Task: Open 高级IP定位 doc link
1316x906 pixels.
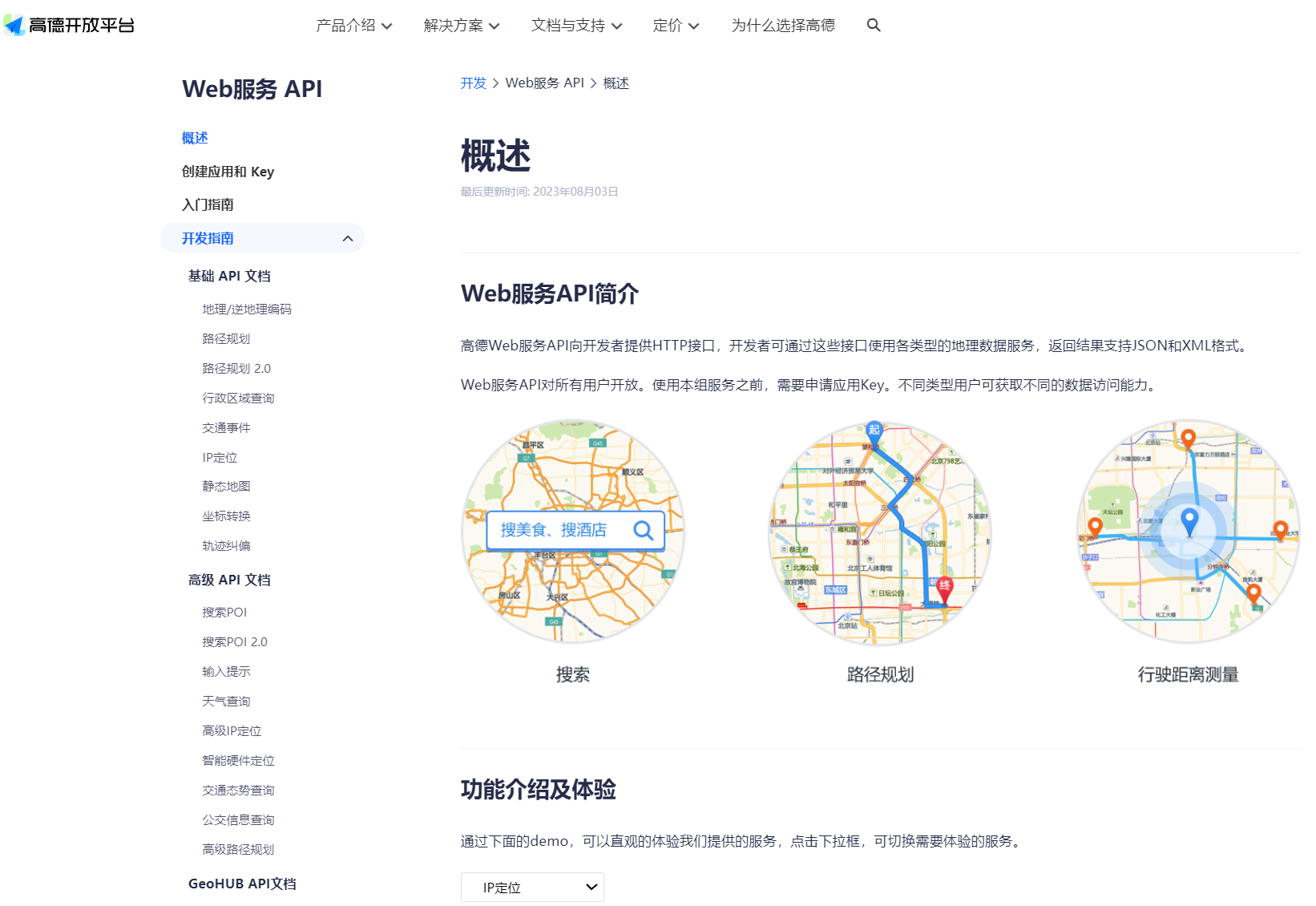Action: click(232, 730)
